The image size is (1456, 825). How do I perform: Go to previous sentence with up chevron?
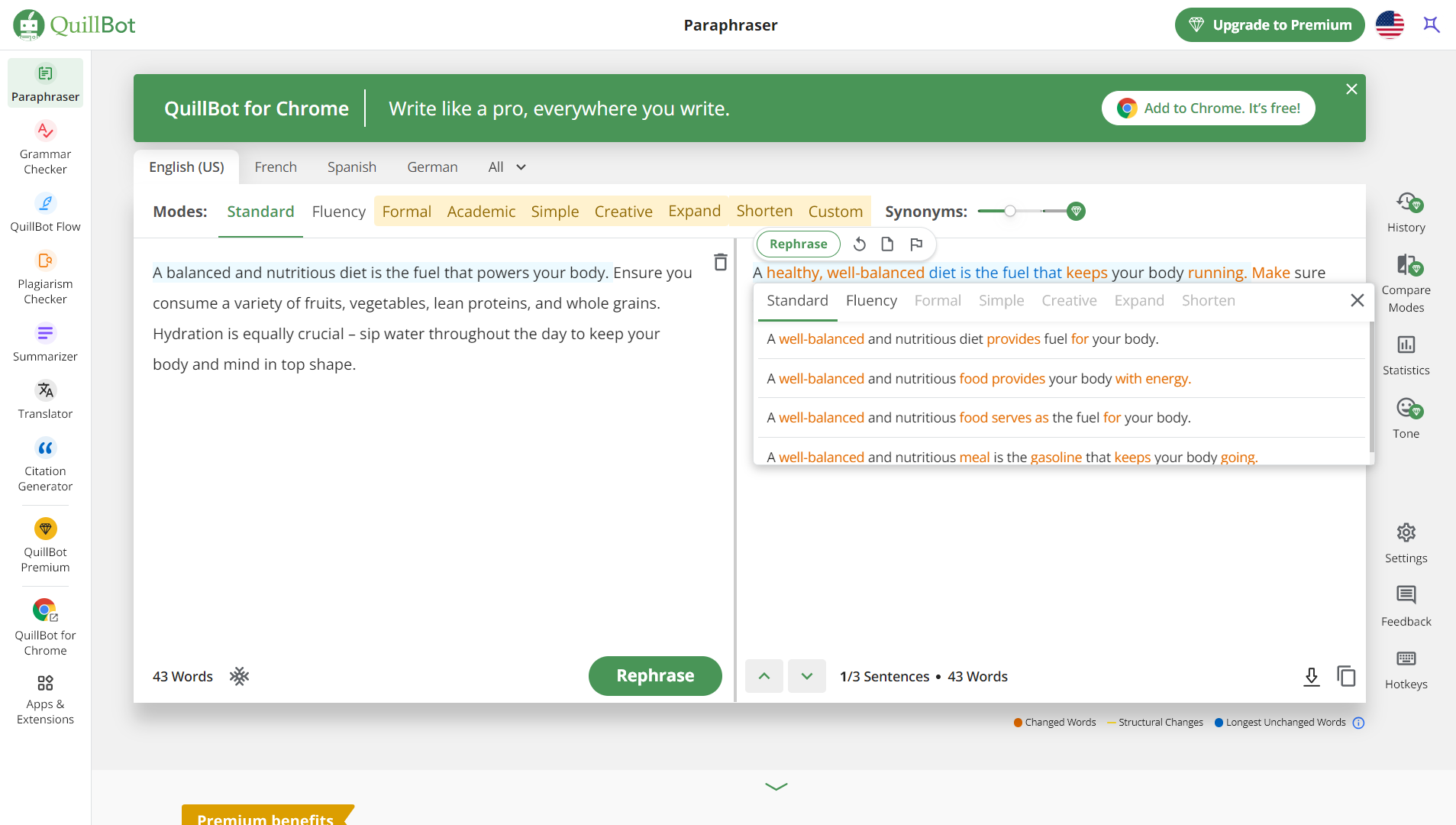click(x=764, y=676)
